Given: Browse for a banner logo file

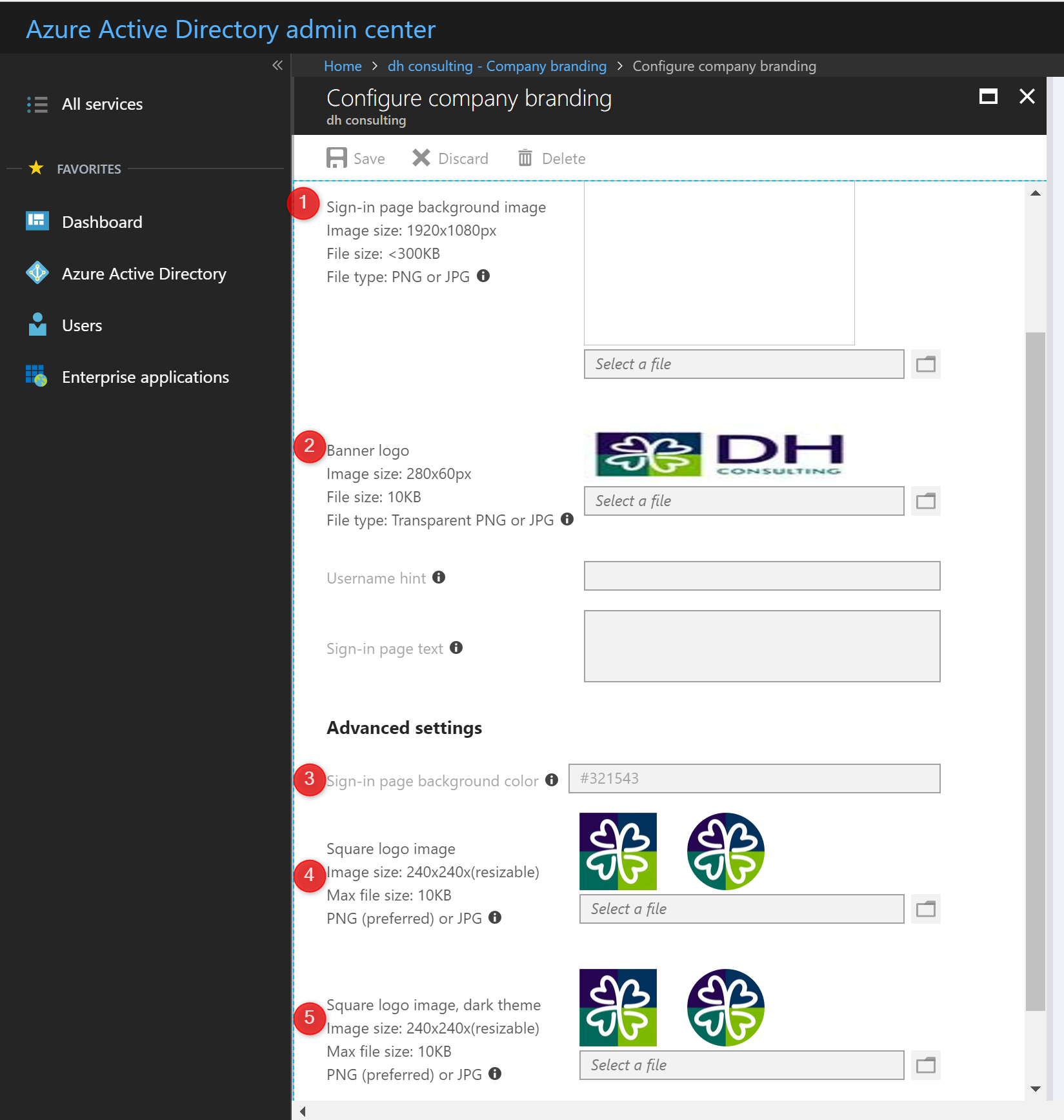Looking at the screenshot, I should (926, 501).
